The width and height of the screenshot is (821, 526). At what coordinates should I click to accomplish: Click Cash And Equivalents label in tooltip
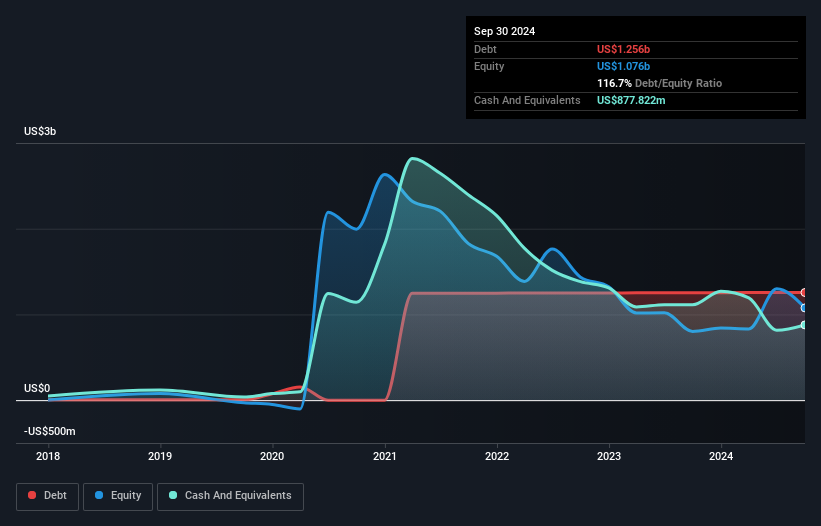tap(527, 100)
